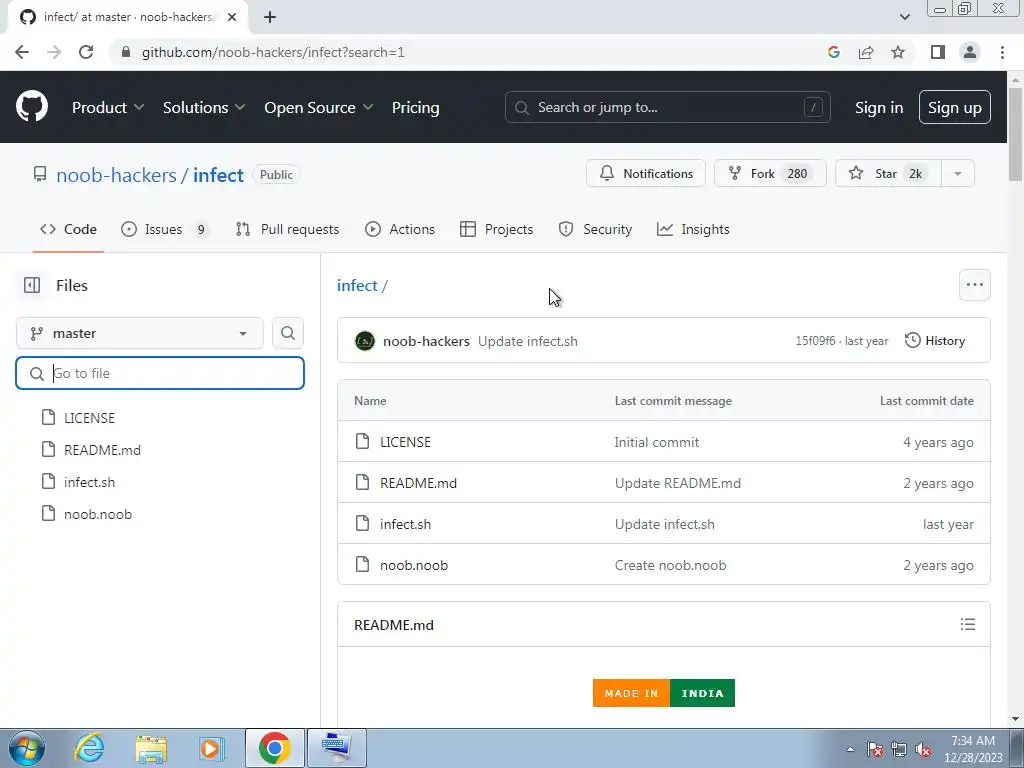Click the Made in India badge
The width and height of the screenshot is (1024, 768).
point(664,693)
